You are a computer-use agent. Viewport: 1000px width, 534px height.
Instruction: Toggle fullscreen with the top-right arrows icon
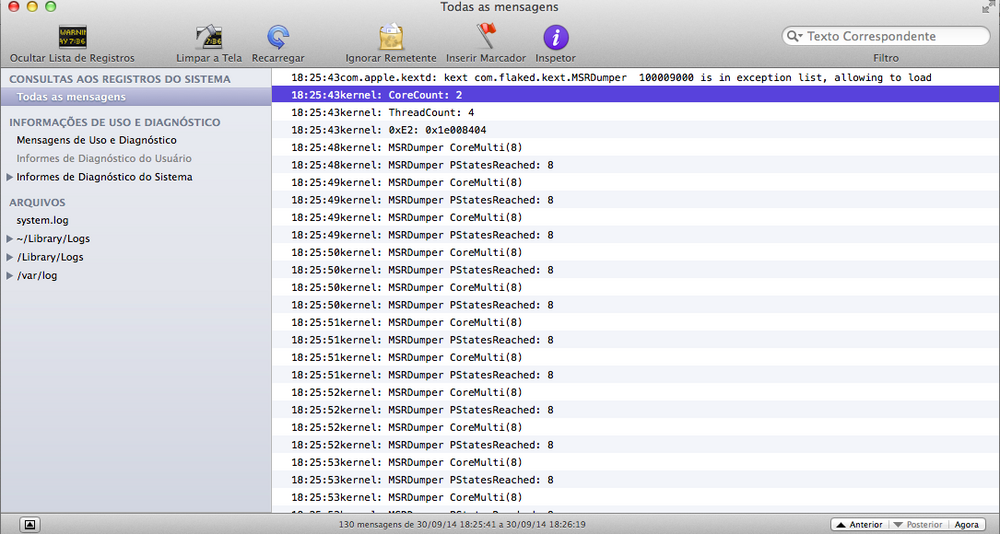click(x=989, y=7)
